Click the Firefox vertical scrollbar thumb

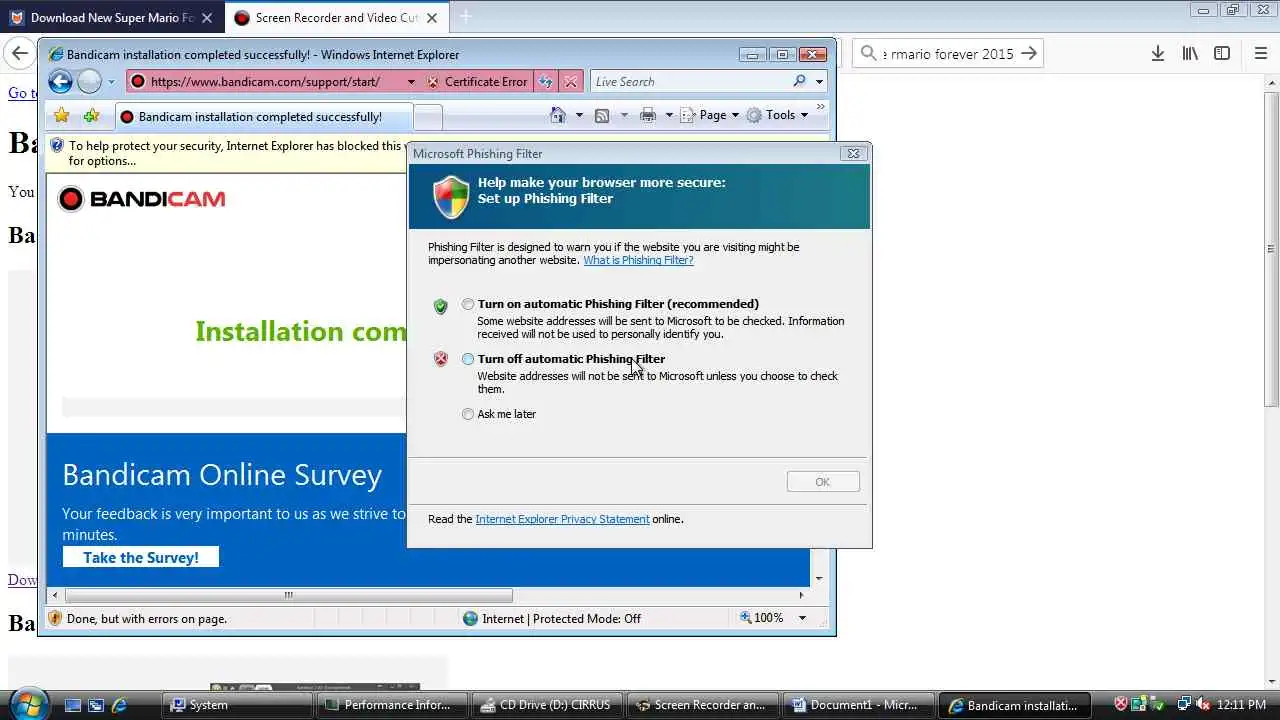[1271, 249]
